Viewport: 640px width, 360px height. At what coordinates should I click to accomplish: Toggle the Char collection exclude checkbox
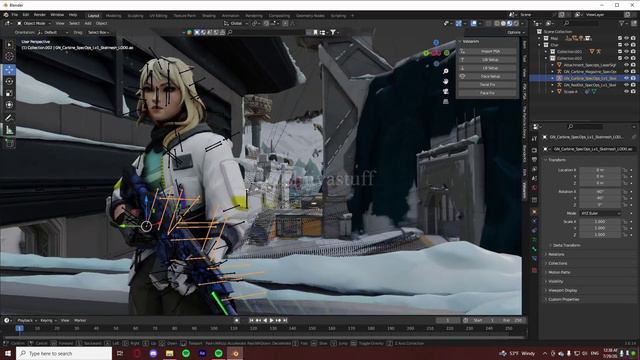point(620,45)
